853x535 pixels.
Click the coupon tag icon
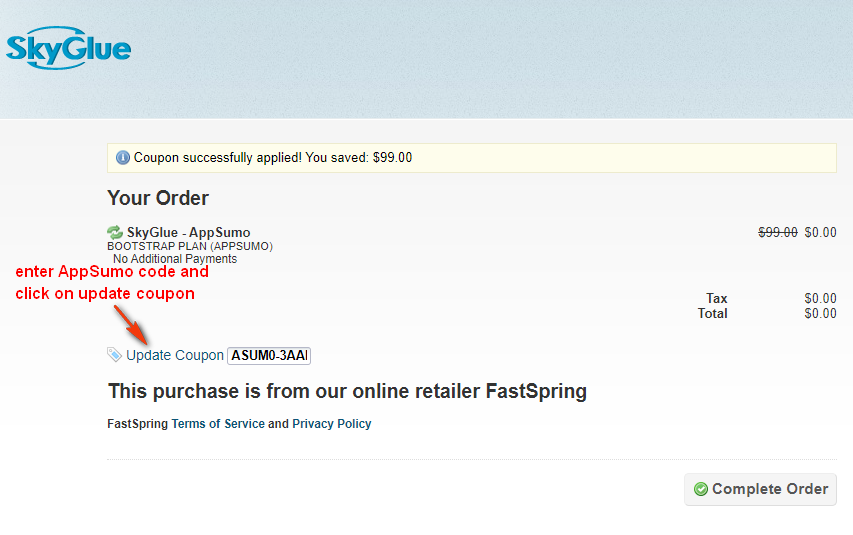(114, 355)
